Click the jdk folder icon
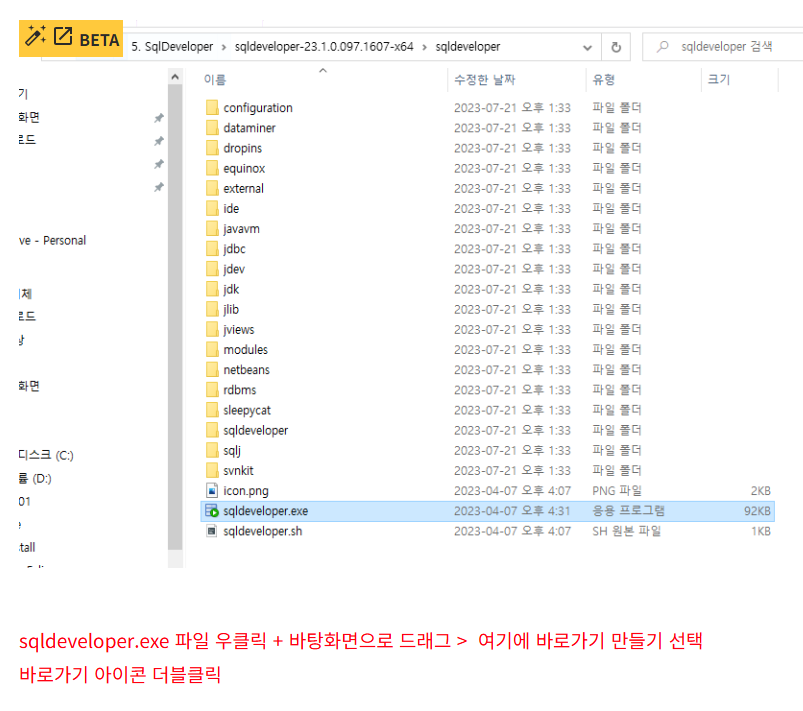This screenshot has height=711, width=803. (x=212, y=289)
